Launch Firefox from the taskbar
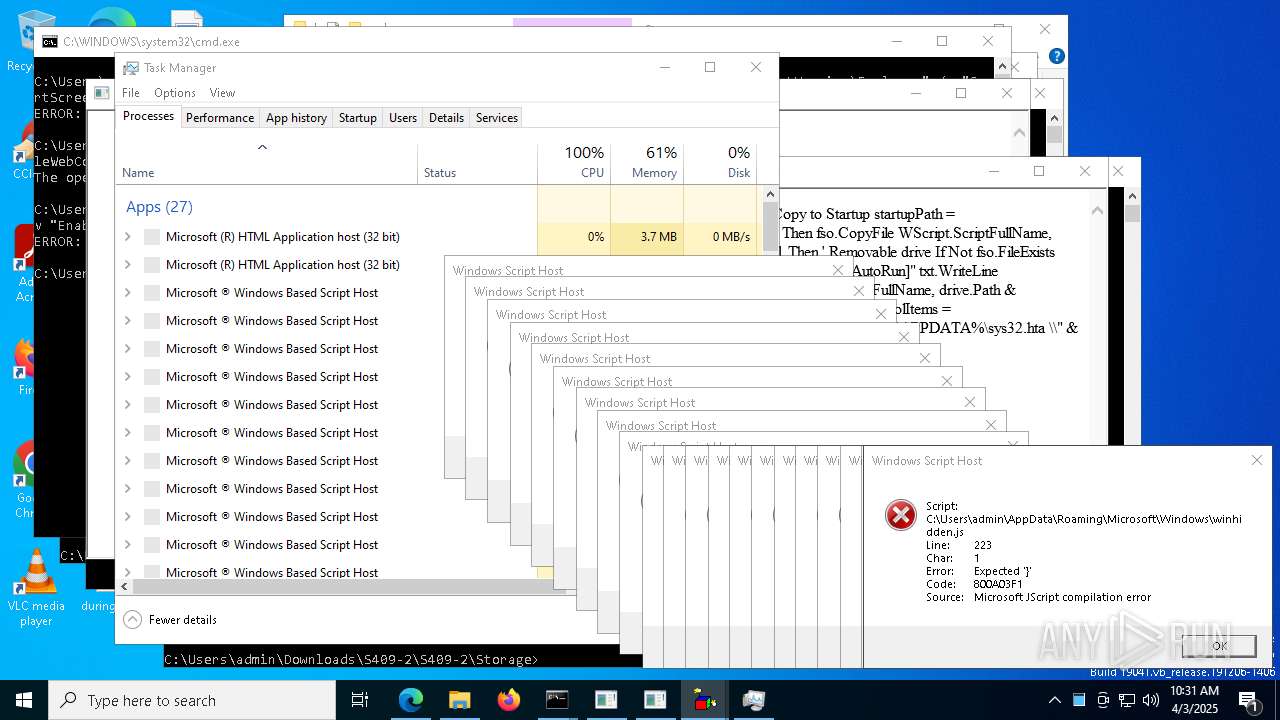This screenshot has height=720, width=1280. (508, 700)
